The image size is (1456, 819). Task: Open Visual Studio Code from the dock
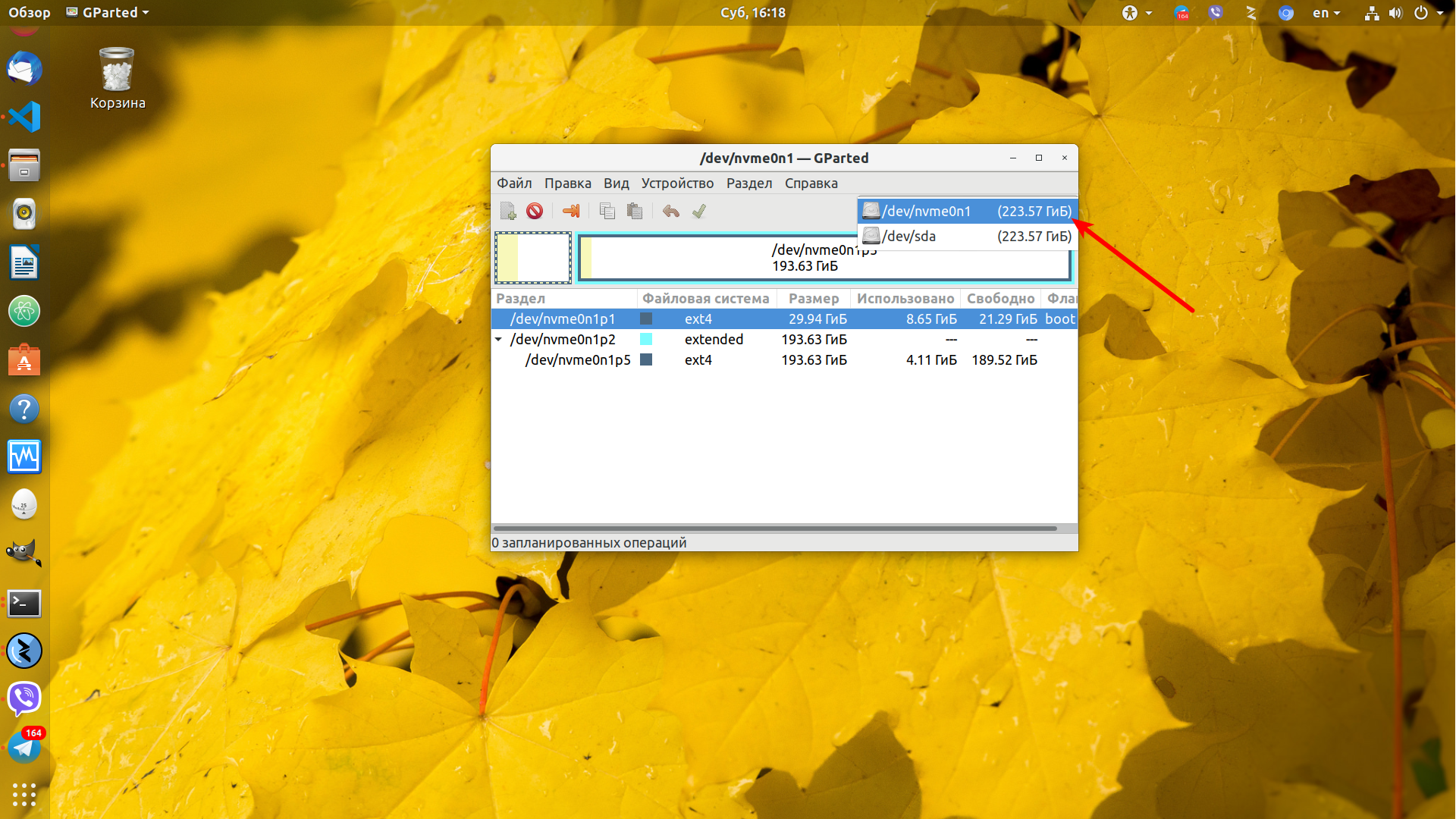click(24, 117)
